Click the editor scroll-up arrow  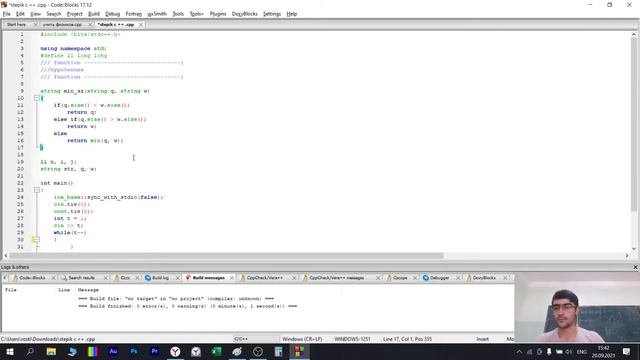[634, 35]
